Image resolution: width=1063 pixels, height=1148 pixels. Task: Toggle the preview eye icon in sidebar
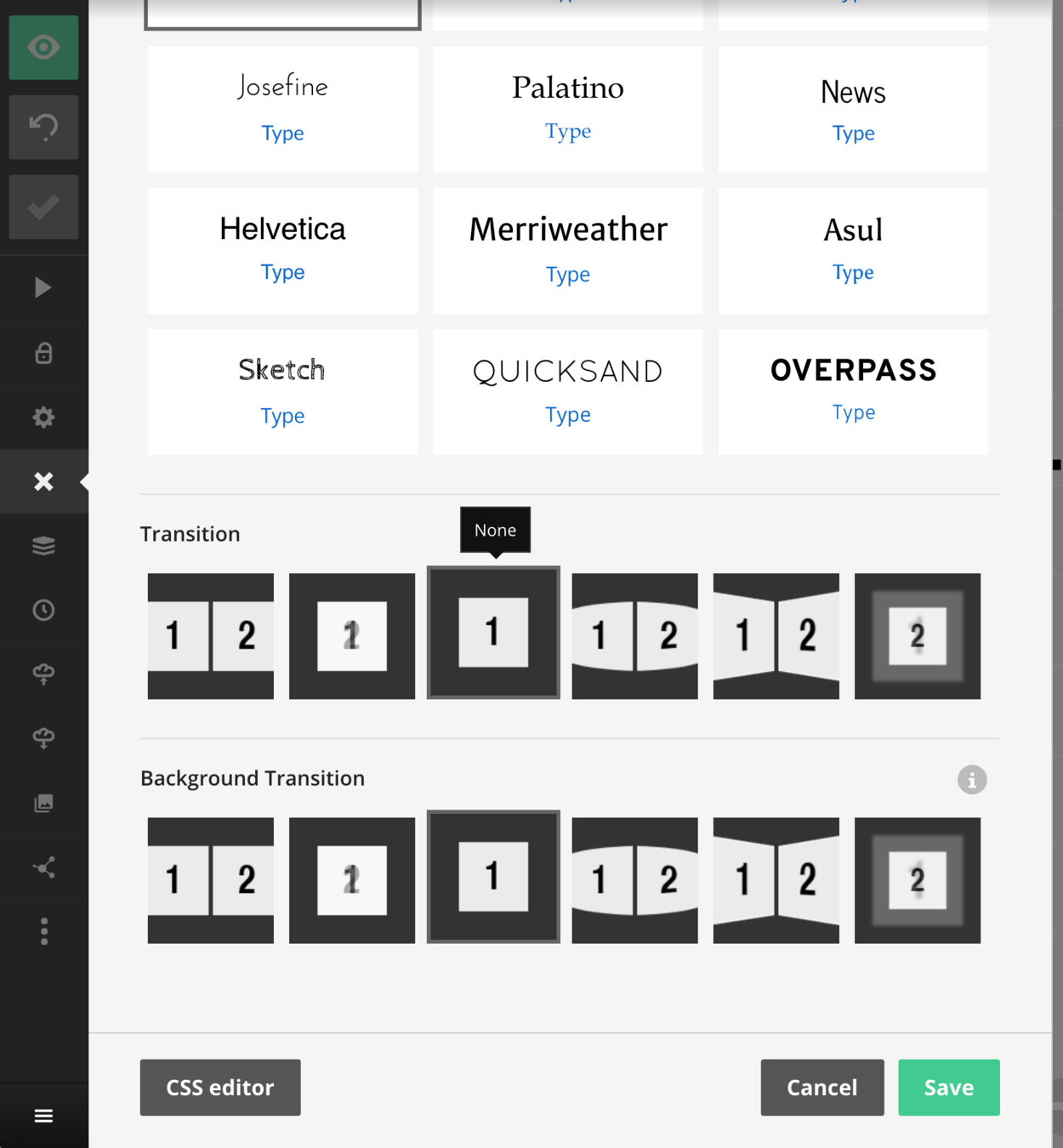[43, 48]
